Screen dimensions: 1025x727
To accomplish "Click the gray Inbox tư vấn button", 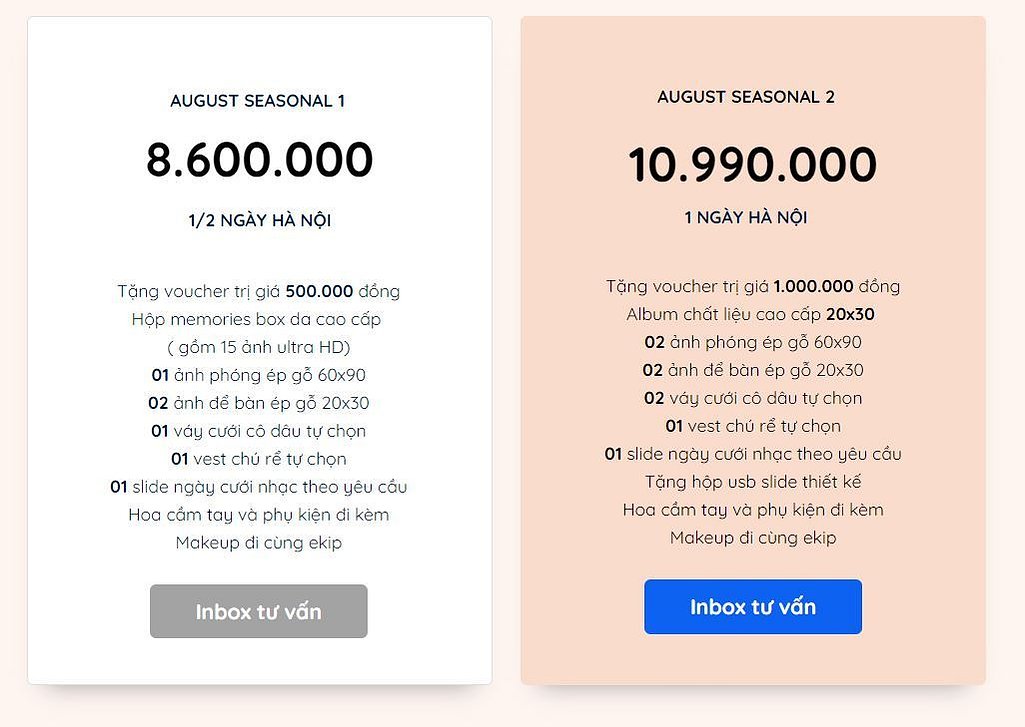I will pyautogui.click(x=258, y=611).
